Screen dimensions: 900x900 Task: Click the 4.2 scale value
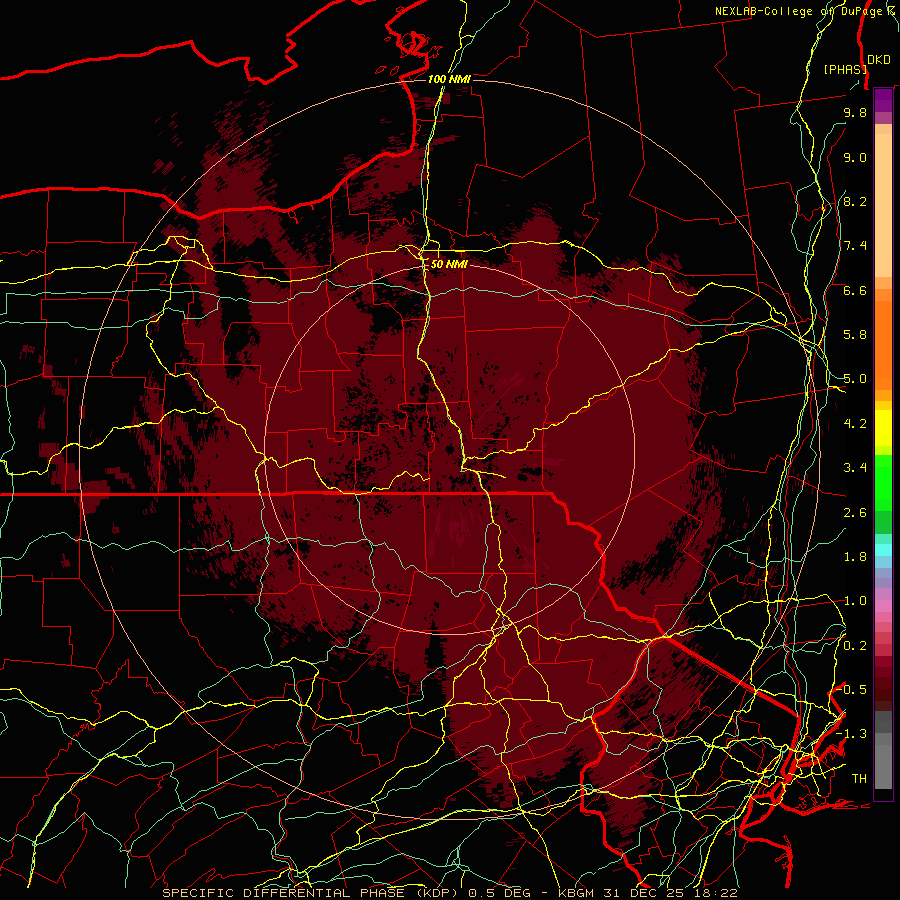point(855,424)
